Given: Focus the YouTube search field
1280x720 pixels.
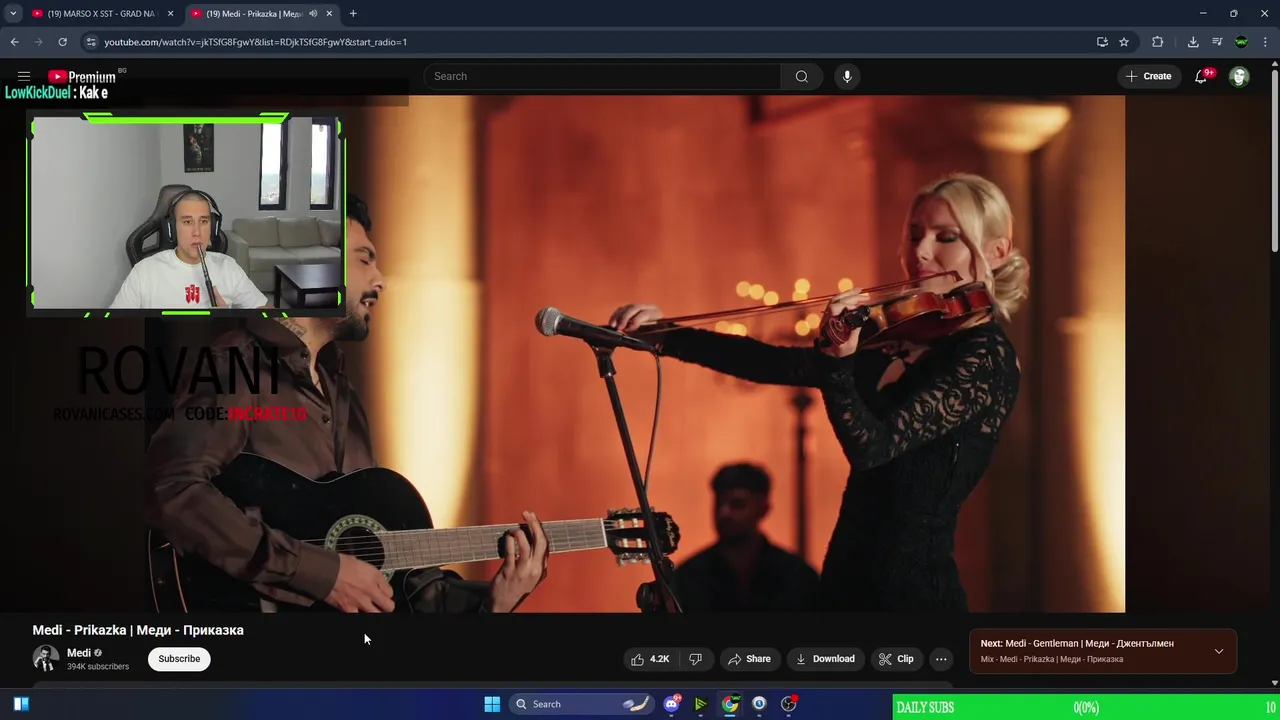Looking at the screenshot, I should pos(602,76).
